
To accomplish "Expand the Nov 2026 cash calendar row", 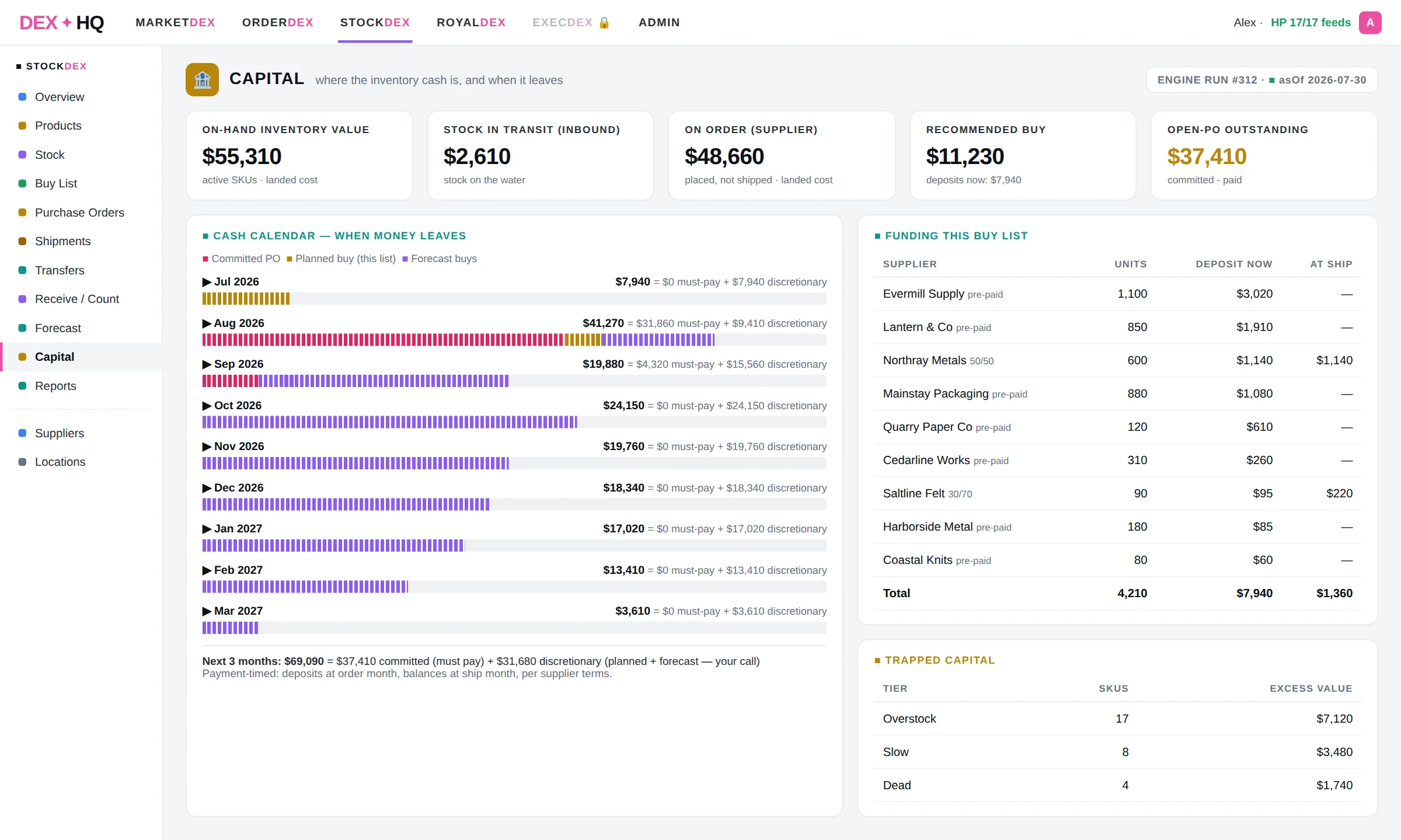I will [x=206, y=447].
